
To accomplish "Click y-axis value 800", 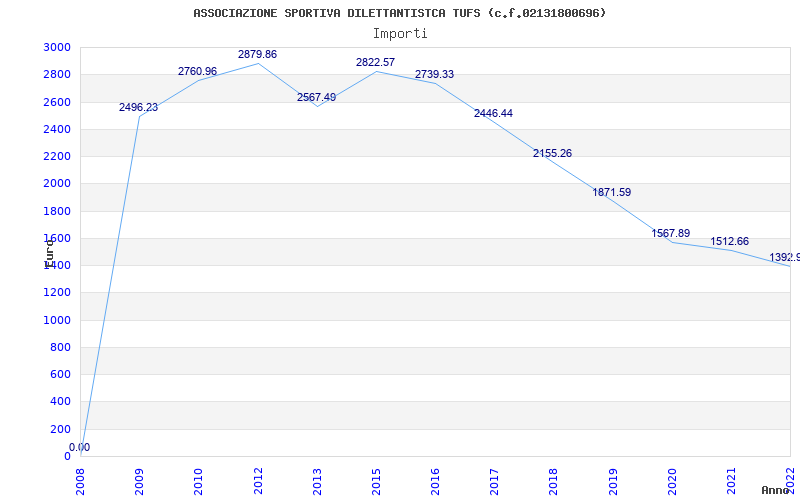I will [x=61, y=347].
